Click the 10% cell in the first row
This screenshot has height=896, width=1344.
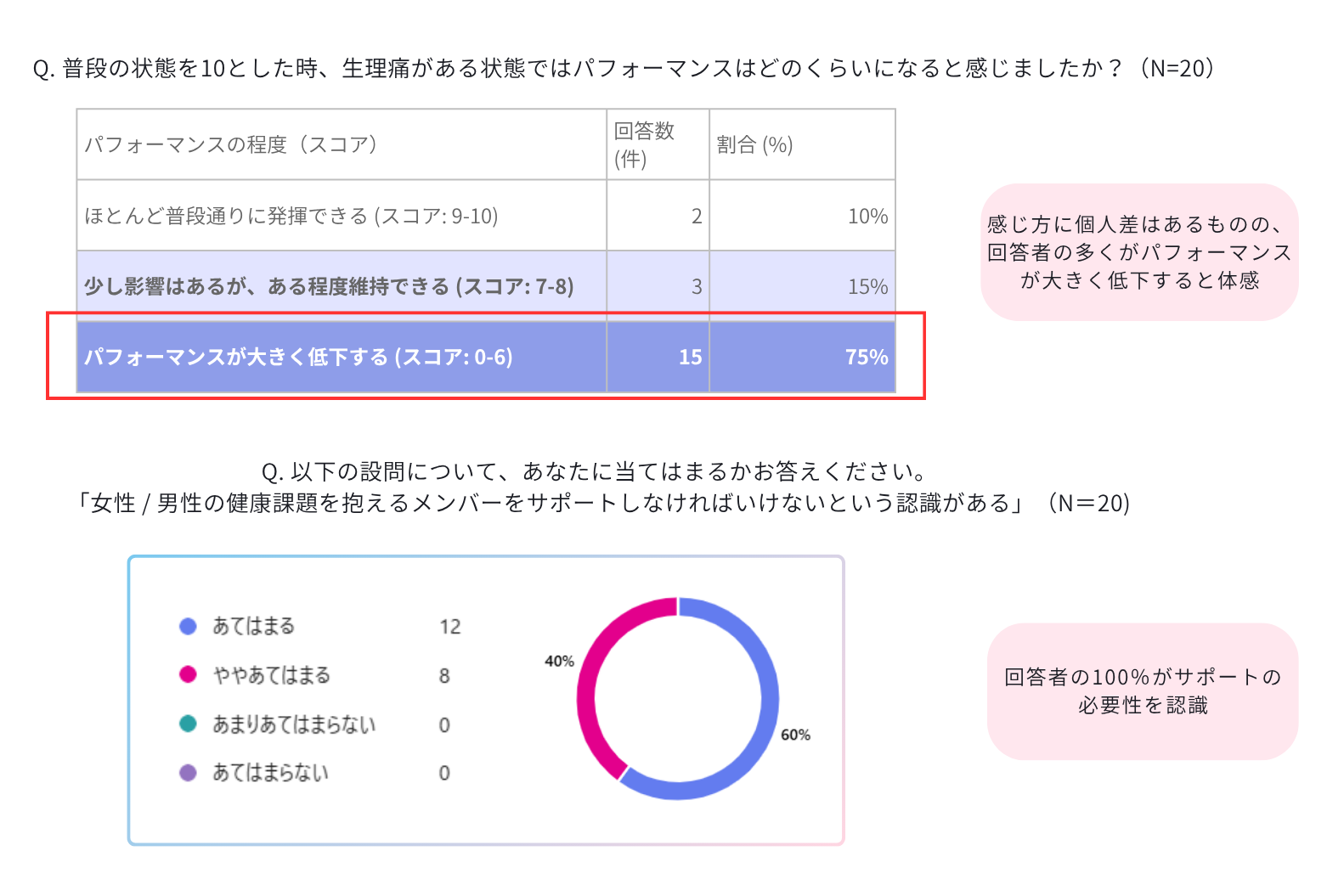tap(867, 217)
